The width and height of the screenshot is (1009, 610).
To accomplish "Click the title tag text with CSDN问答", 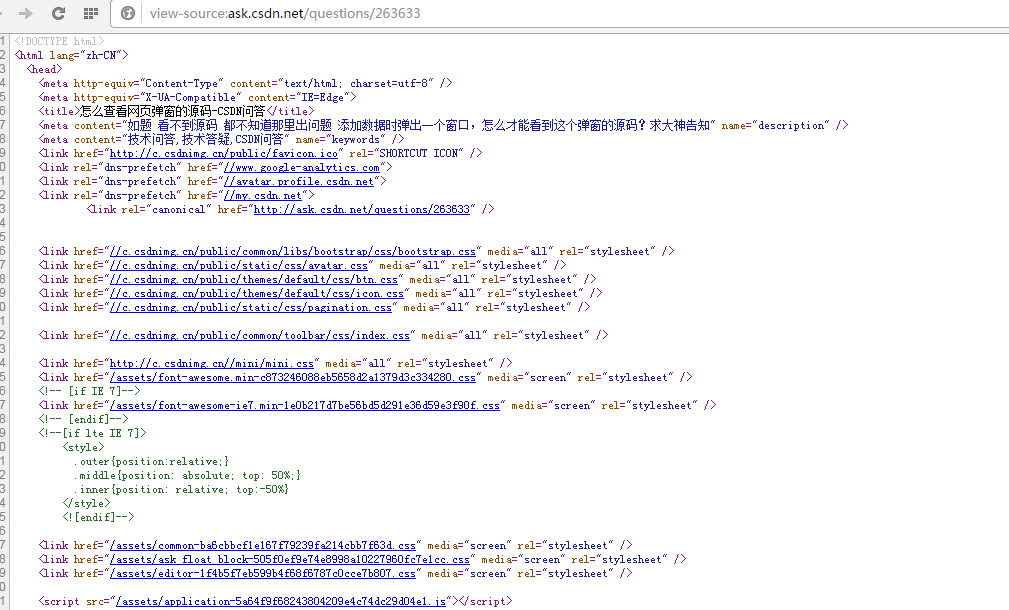I will [x=176, y=111].
